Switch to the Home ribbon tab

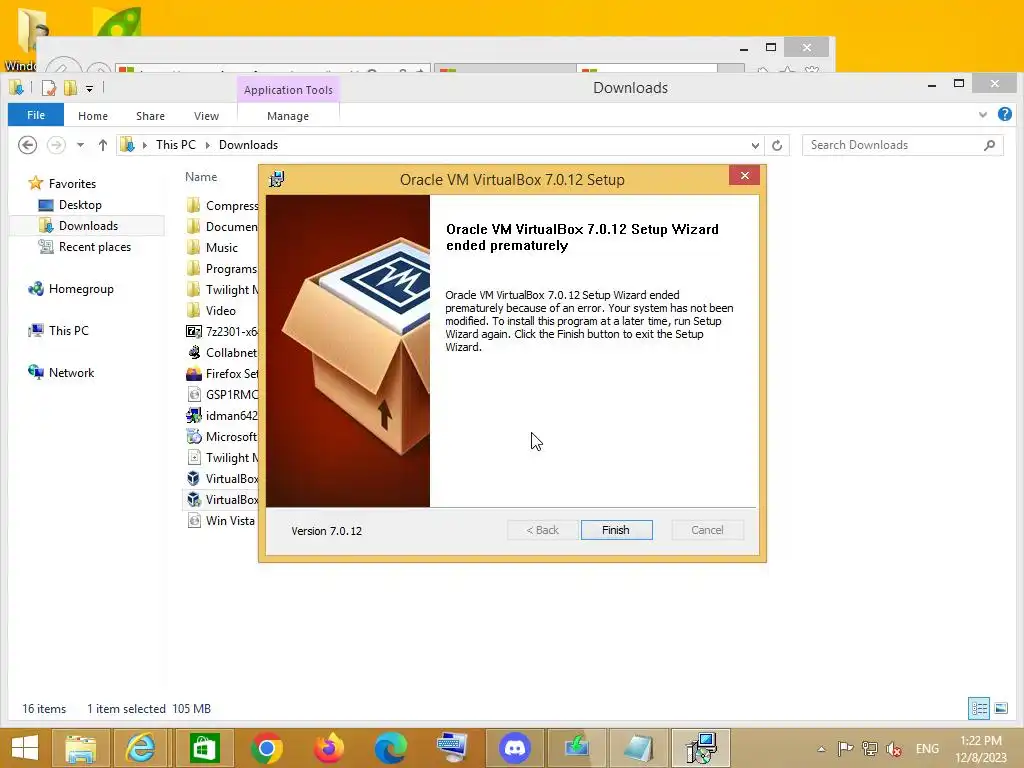(x=93, y=116)
